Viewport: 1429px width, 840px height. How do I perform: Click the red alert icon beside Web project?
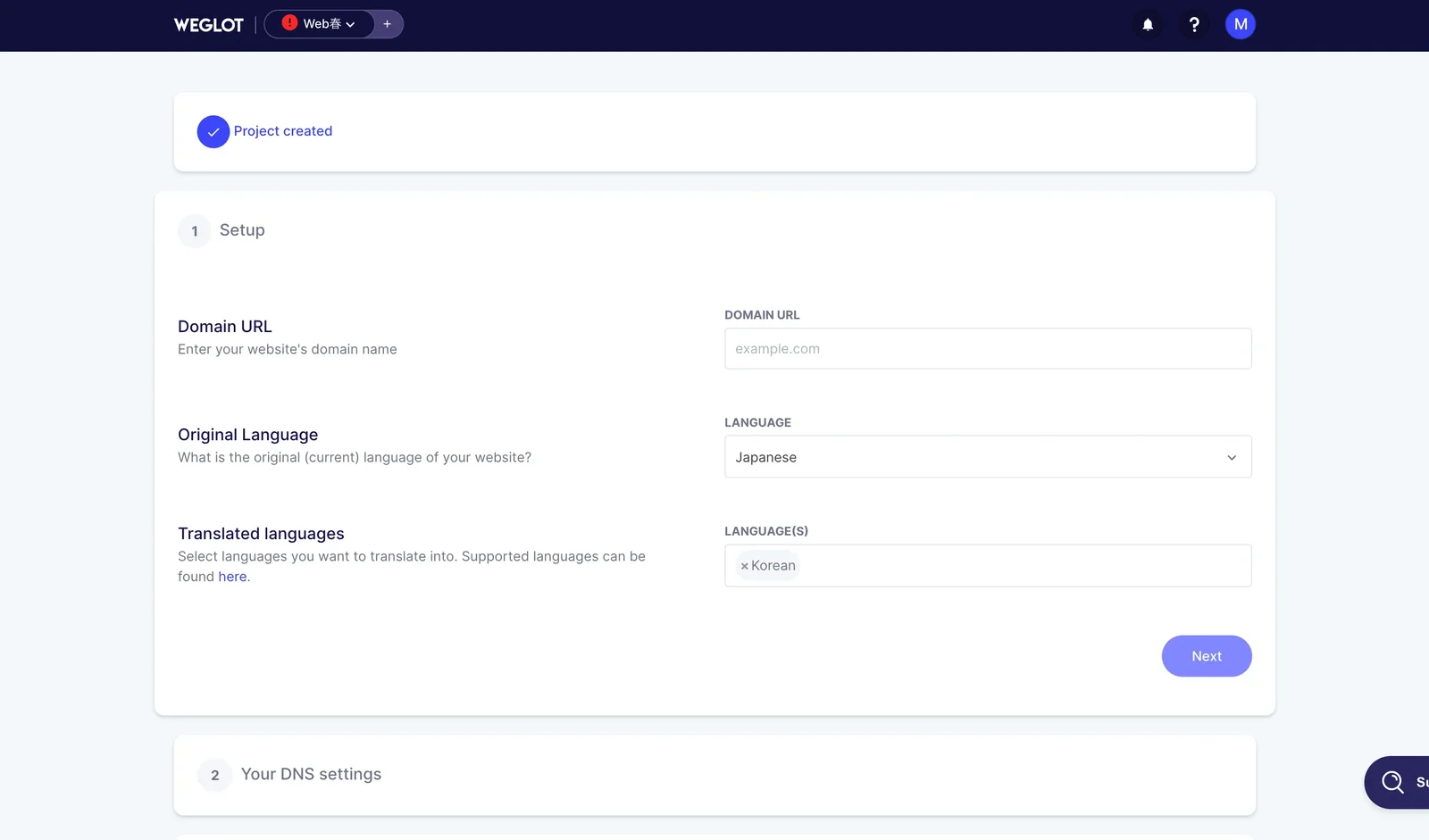(289, 23)
